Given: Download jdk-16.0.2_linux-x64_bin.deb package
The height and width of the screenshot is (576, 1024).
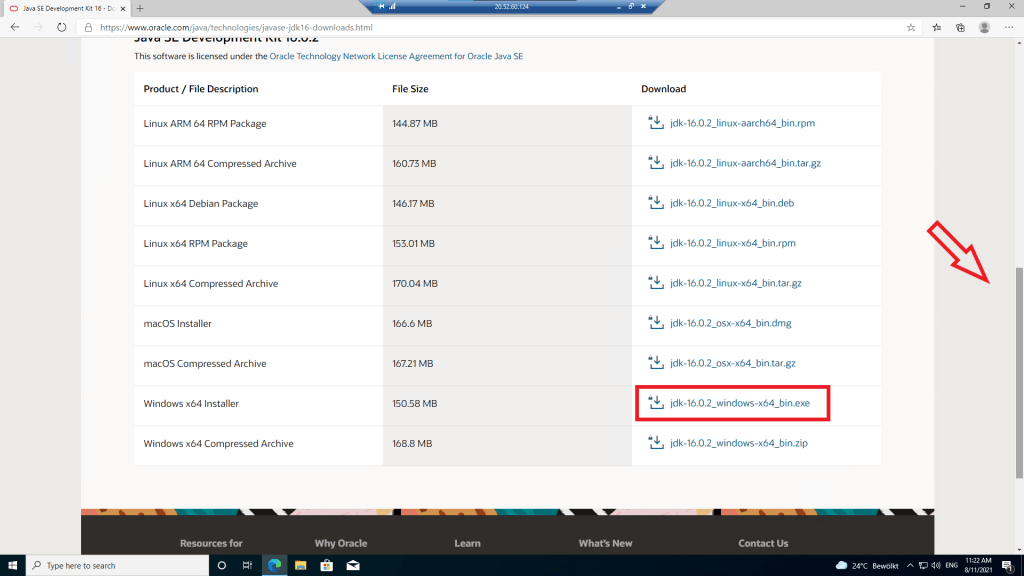Looking at the screenshot, I should [732, 203].
